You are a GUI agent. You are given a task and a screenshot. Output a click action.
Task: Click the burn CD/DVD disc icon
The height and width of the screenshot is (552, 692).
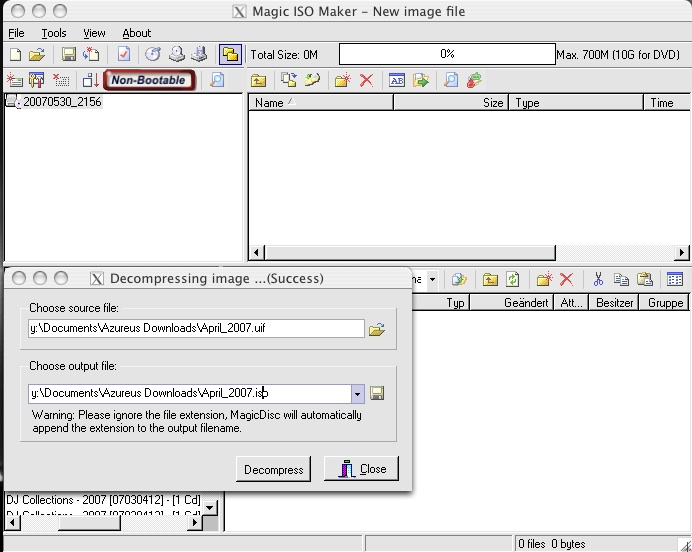[153, 54]
